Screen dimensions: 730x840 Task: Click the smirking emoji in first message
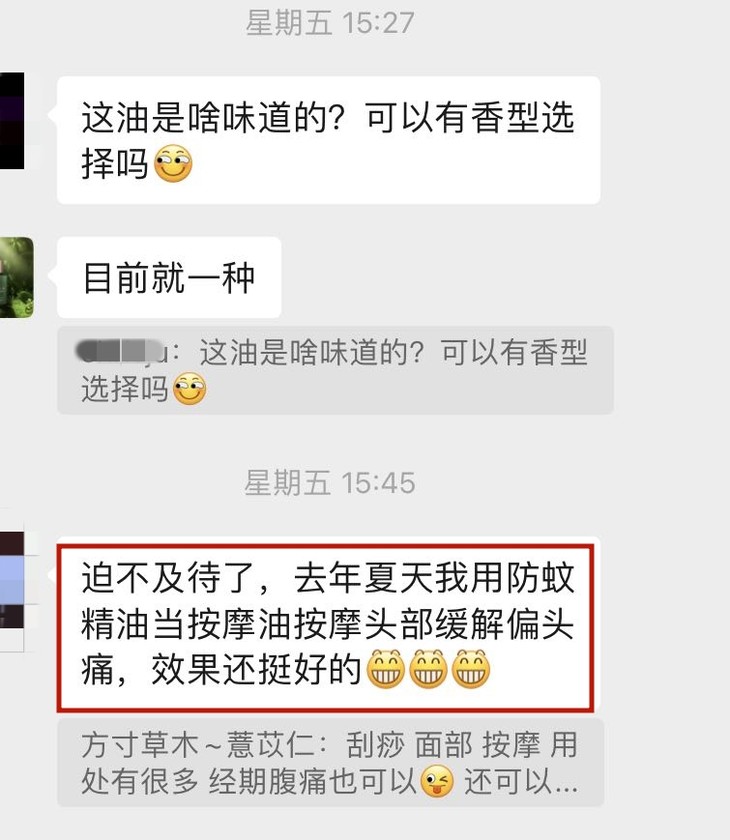(173, 163)
